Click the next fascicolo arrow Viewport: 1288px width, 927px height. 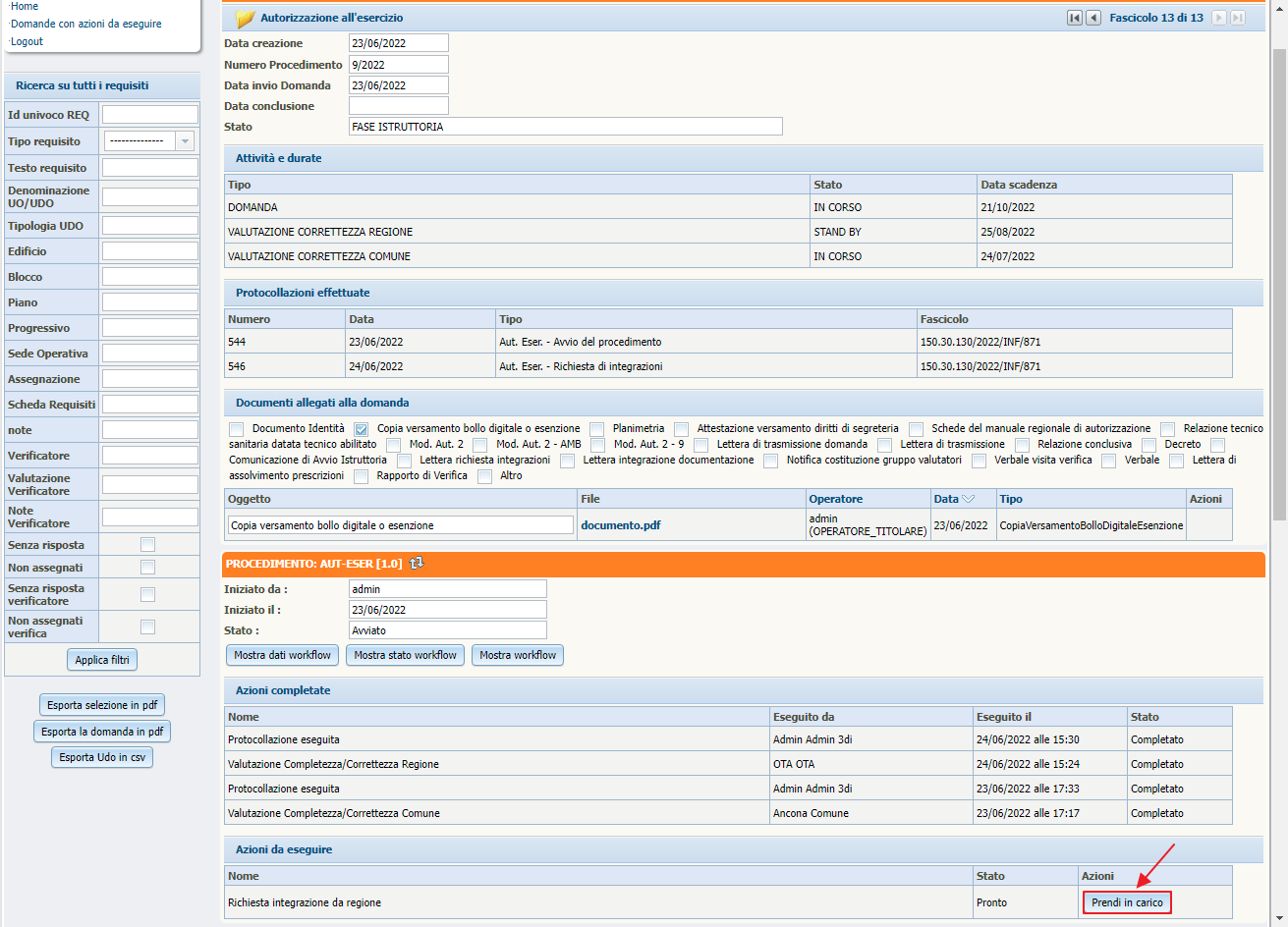[1219, 18]
